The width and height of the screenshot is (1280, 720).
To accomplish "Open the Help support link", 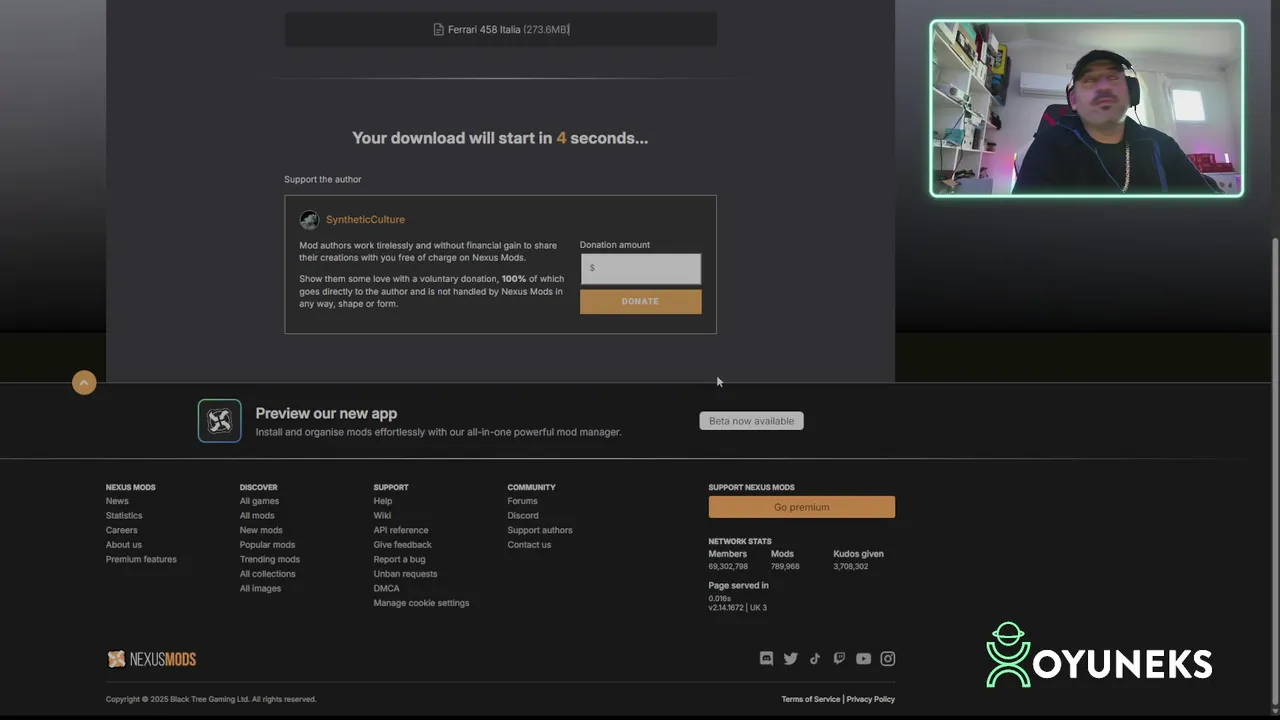I will pos(383,501).
